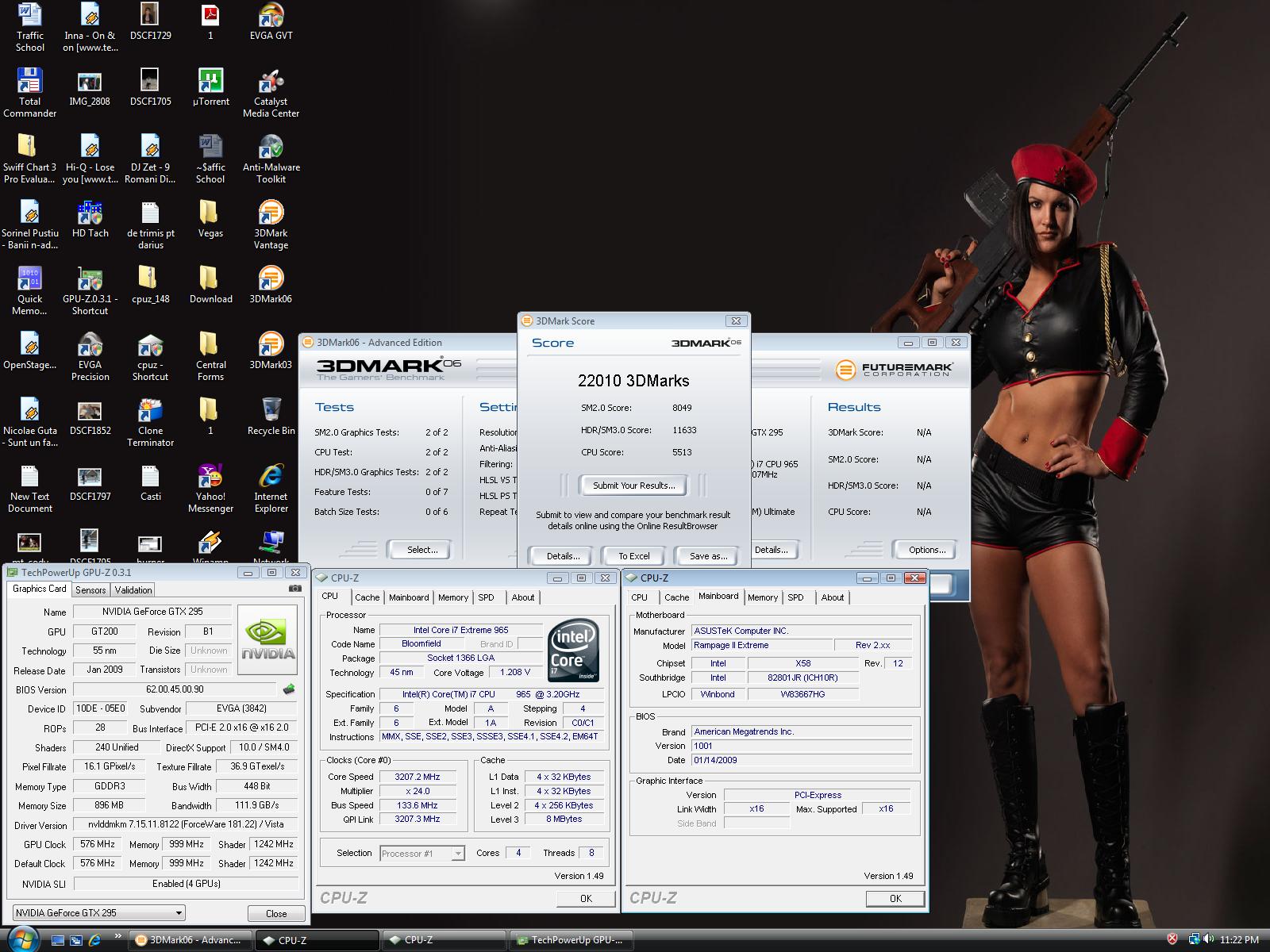The height and width of the screenshot is (952, 1270).
Task: Open Memory tab in right CPU-Z window
Action: [x=762, y=597]
